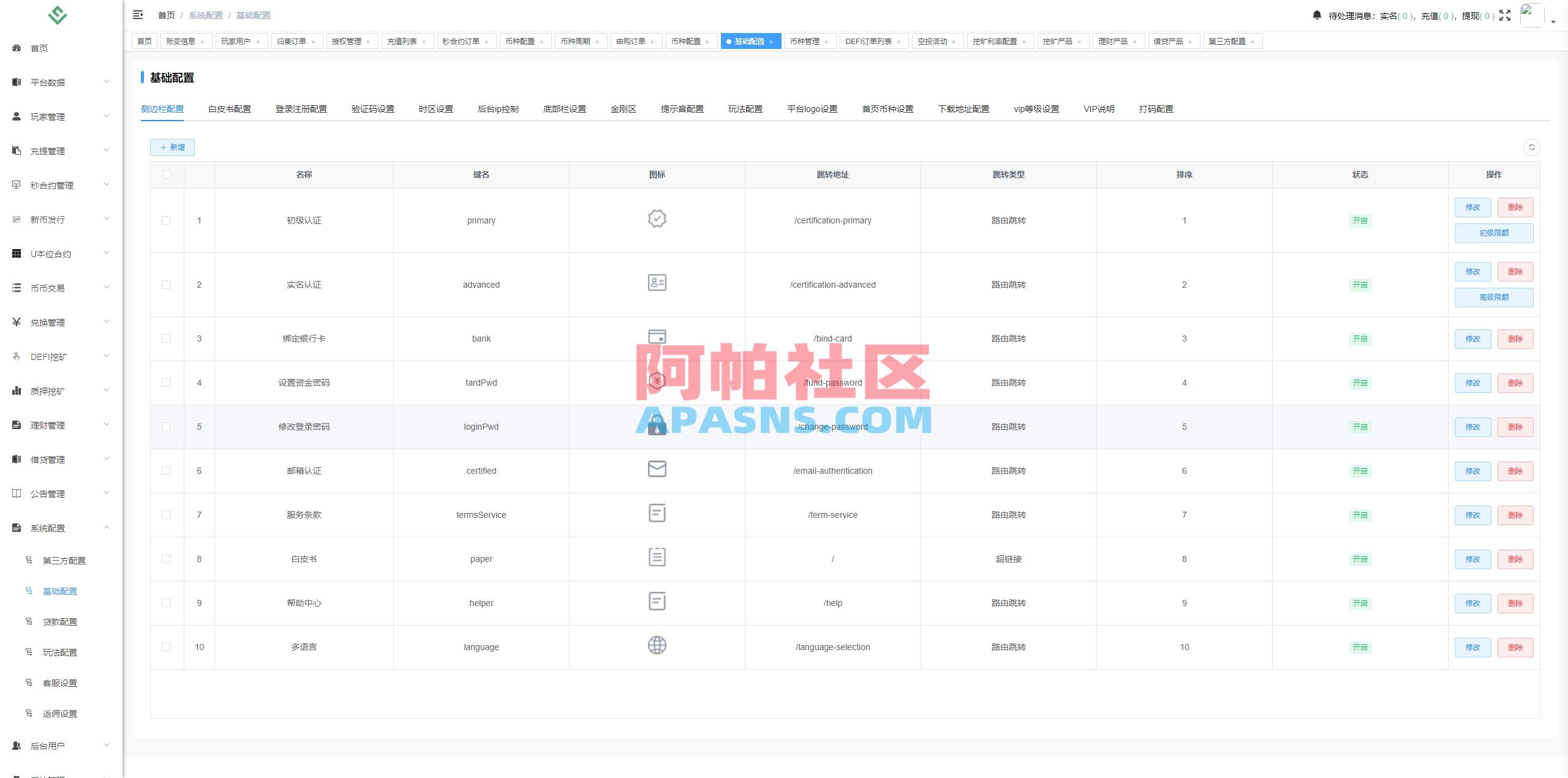Expand the 秒合约管理 sidebar menu
This screenshot has height=778, width=1568.
click(61, 185)
